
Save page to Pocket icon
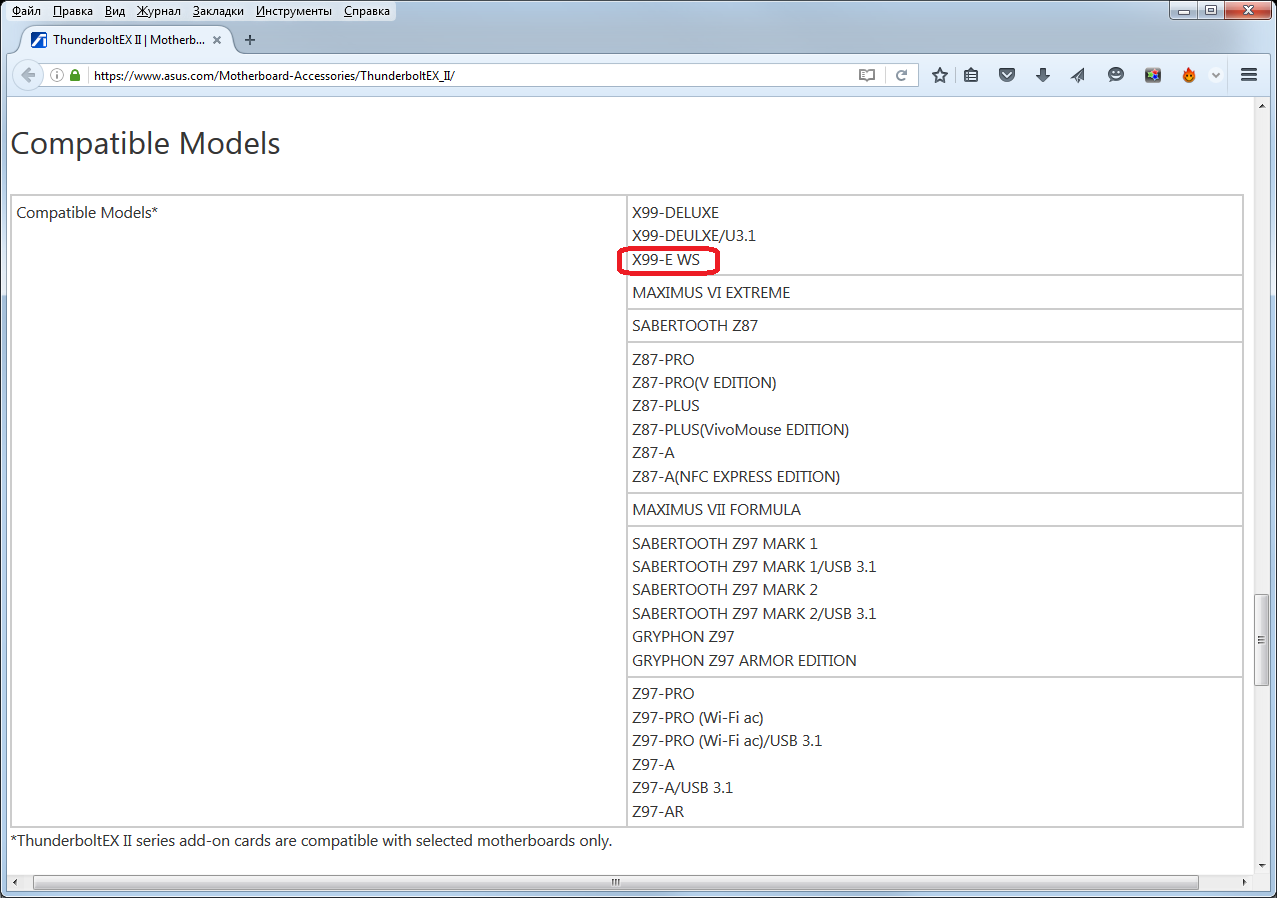(1008, 75)
